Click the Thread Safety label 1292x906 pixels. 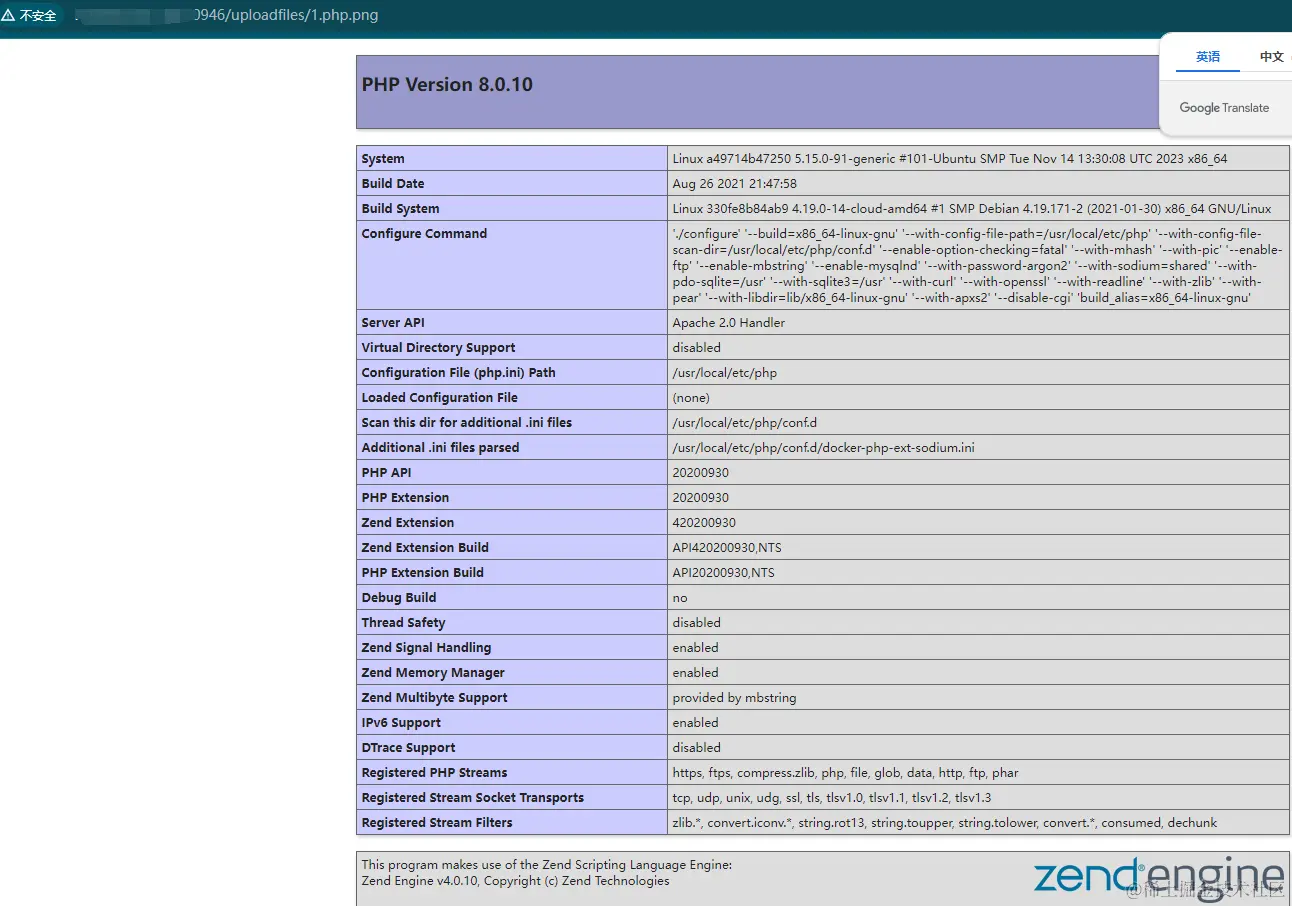point(404,623)
